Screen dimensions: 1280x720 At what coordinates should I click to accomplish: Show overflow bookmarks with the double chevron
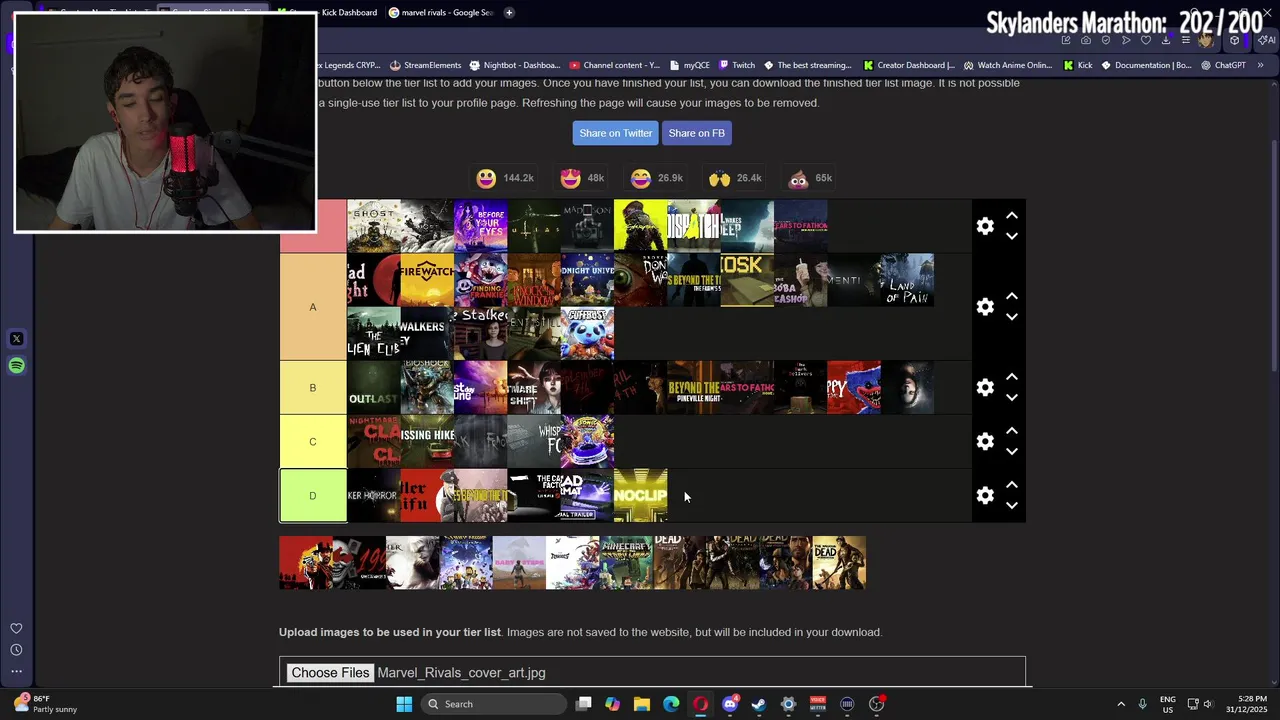pos(1260,65)
